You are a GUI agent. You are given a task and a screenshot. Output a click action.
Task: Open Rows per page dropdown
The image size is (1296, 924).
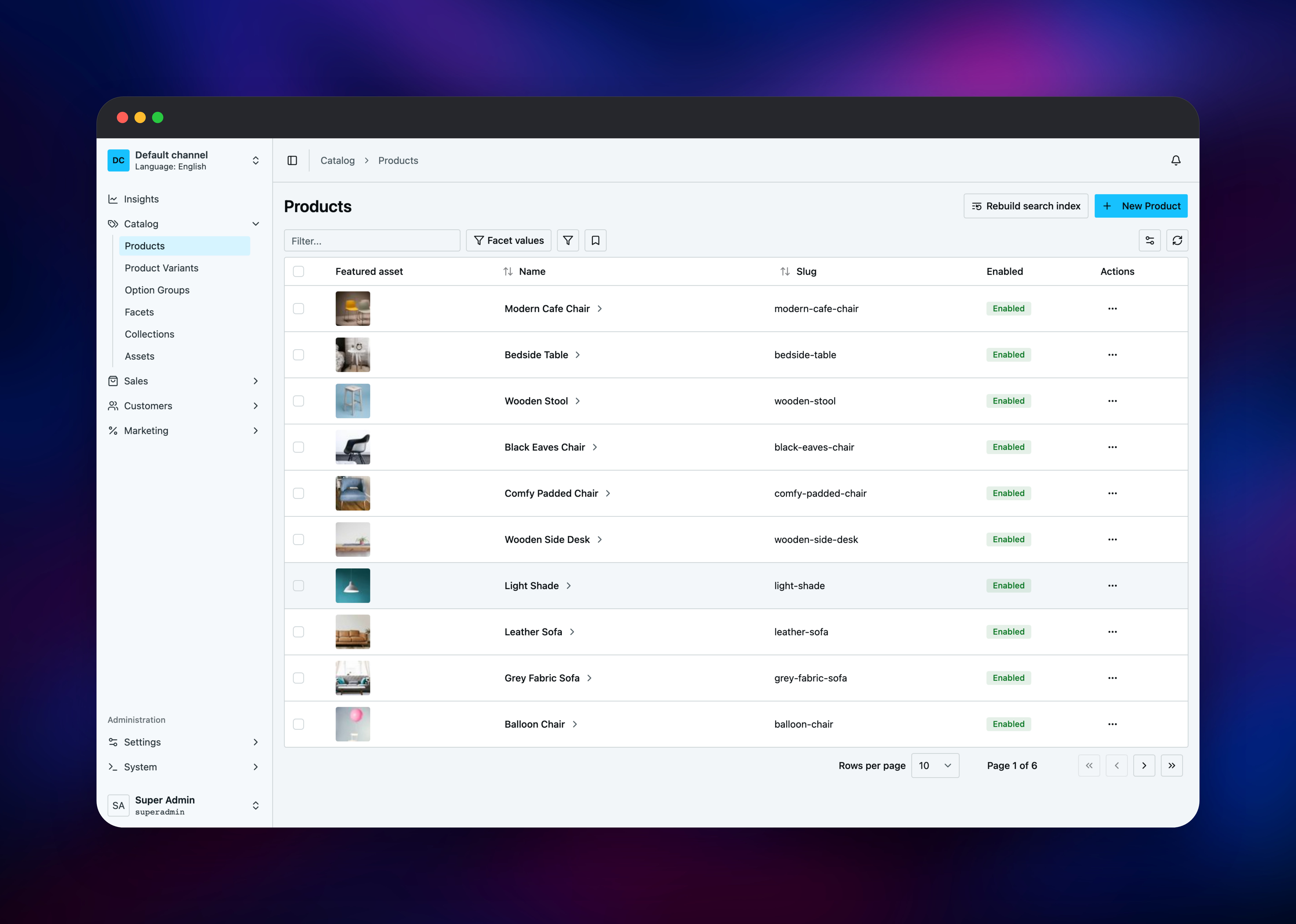pos(935,766)
